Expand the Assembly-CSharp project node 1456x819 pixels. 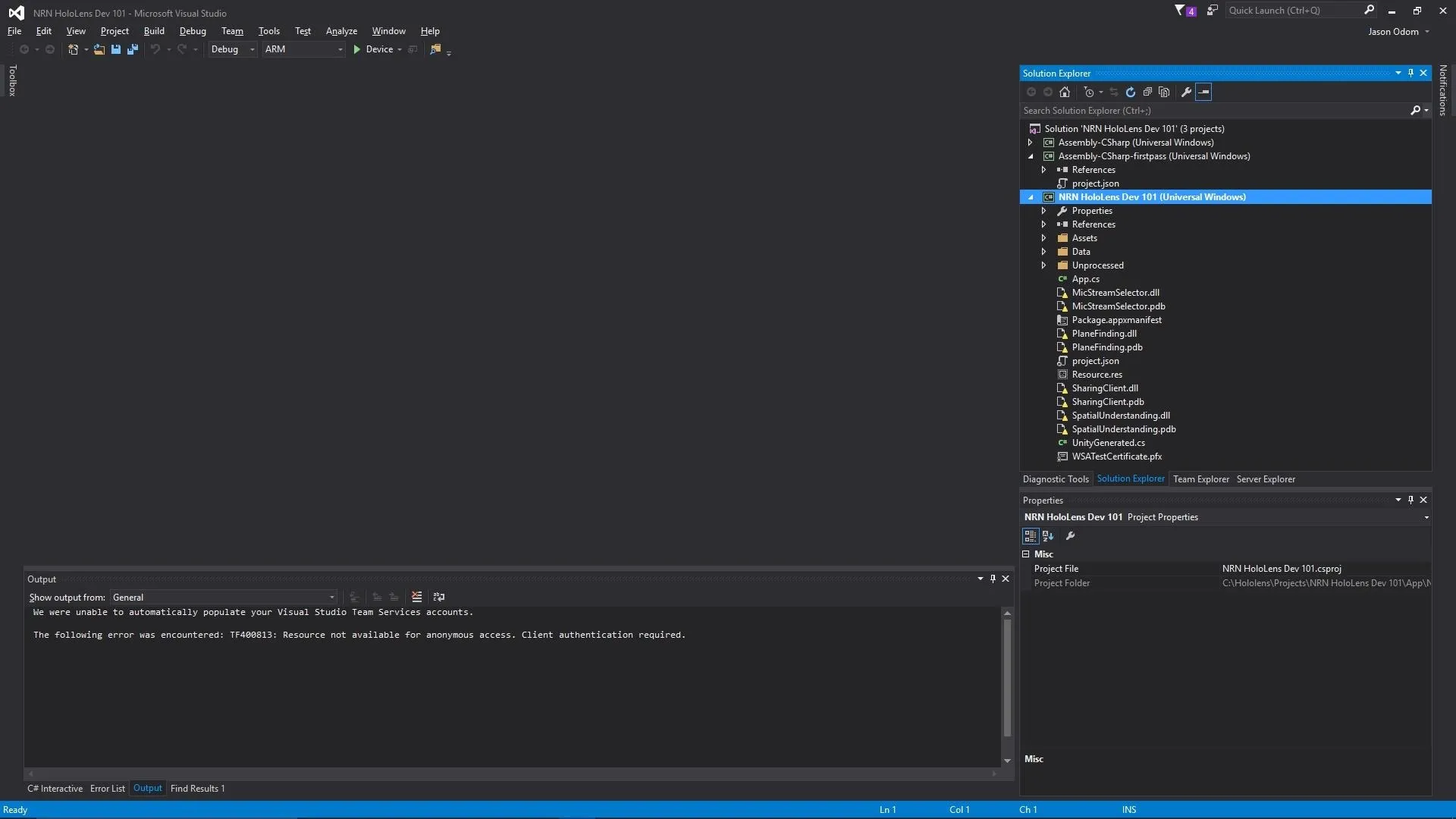[1030, 143]
